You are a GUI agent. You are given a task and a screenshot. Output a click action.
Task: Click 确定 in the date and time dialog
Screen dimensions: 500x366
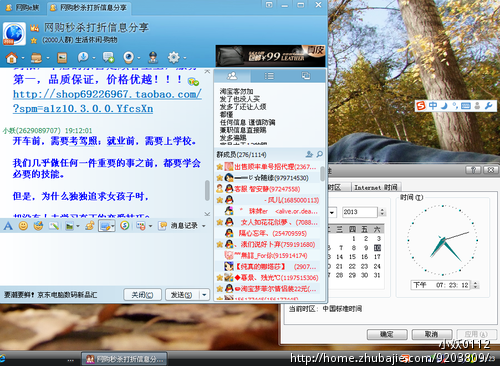pos(387,334)
